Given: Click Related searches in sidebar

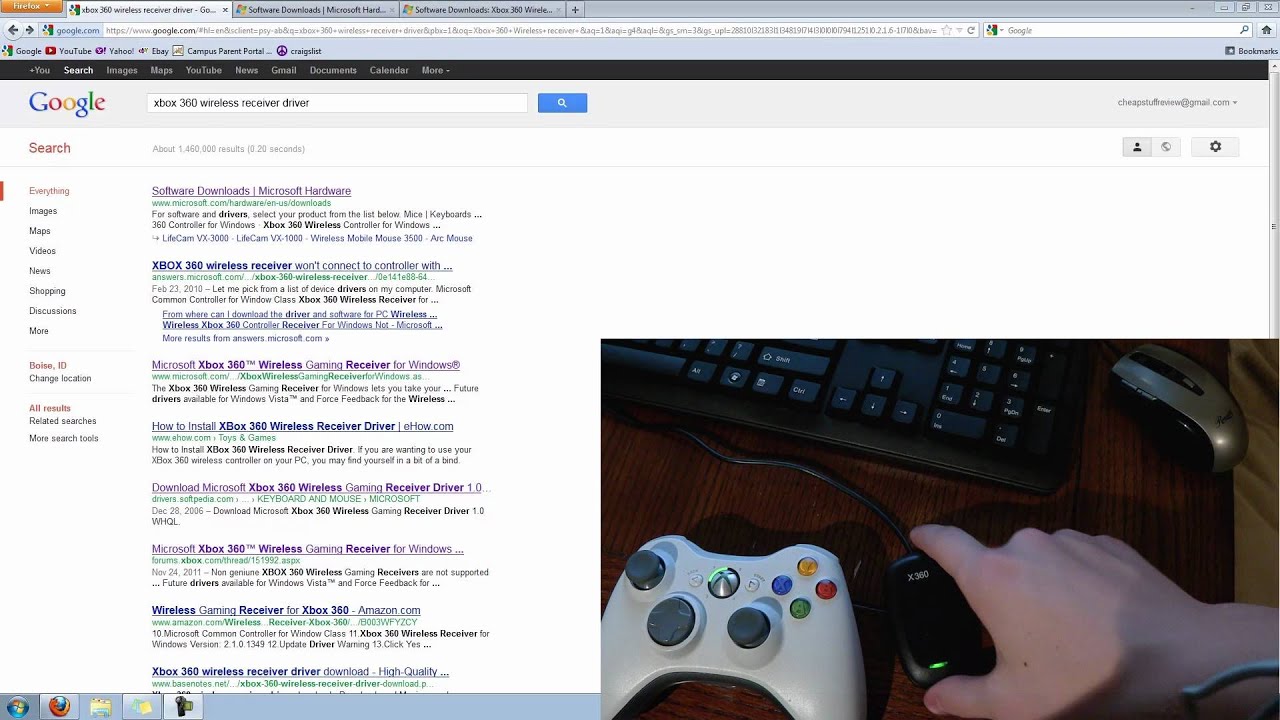Looking at the screenshot, I should click(63, 421).
